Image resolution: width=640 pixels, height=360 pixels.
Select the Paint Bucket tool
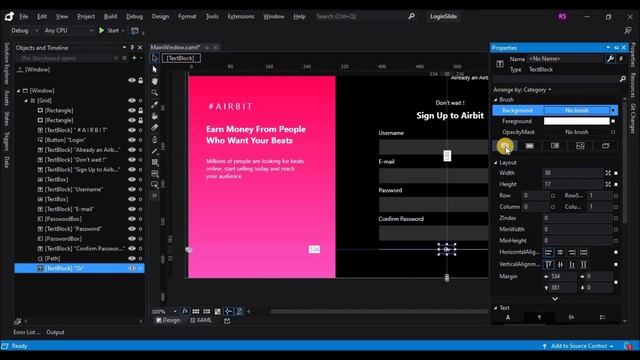(155, 116)
